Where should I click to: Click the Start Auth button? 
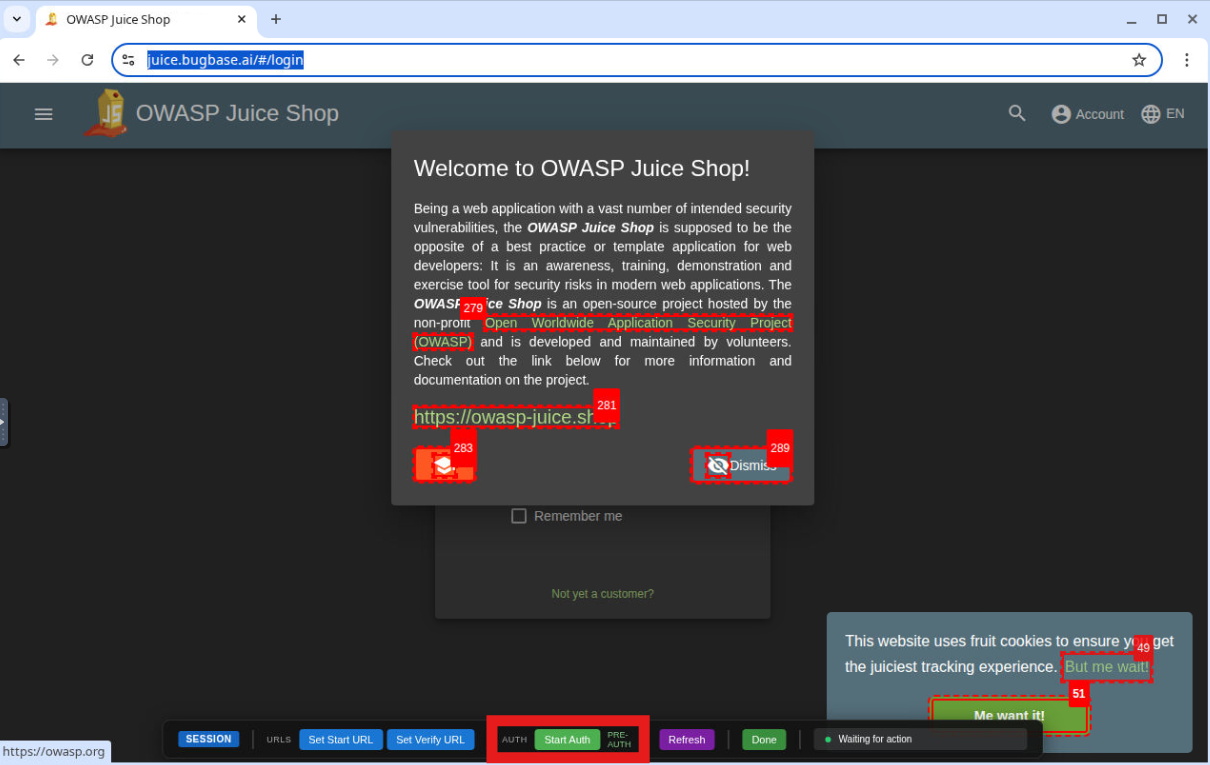(x=567, y=740)
